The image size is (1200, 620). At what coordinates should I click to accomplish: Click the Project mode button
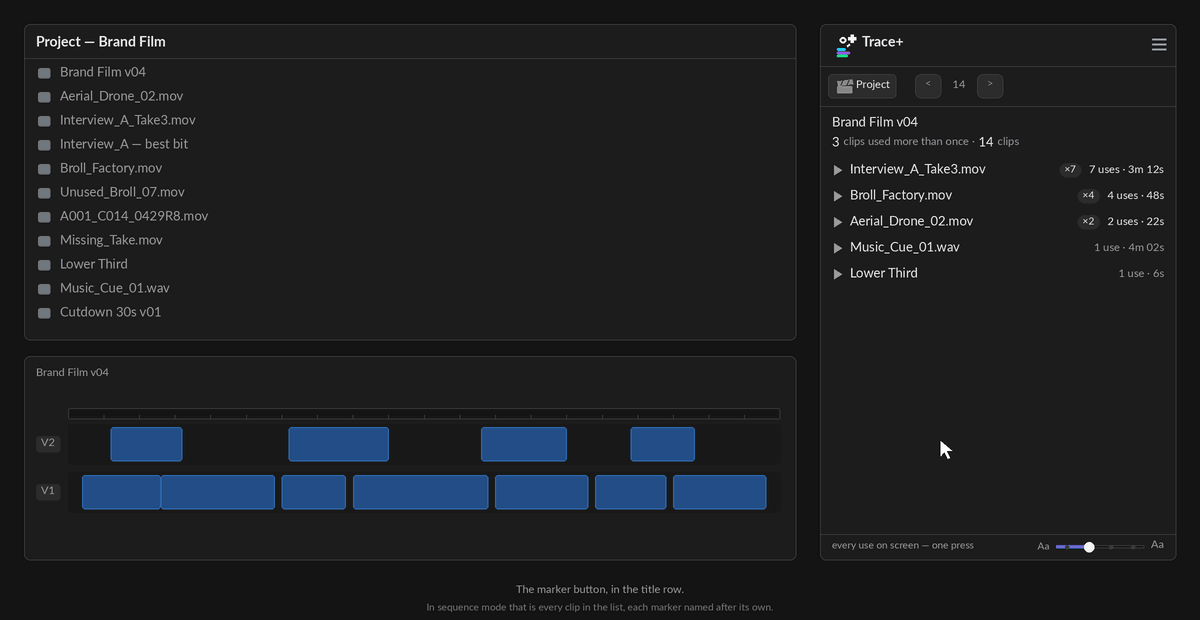click(x=862, y=86)
